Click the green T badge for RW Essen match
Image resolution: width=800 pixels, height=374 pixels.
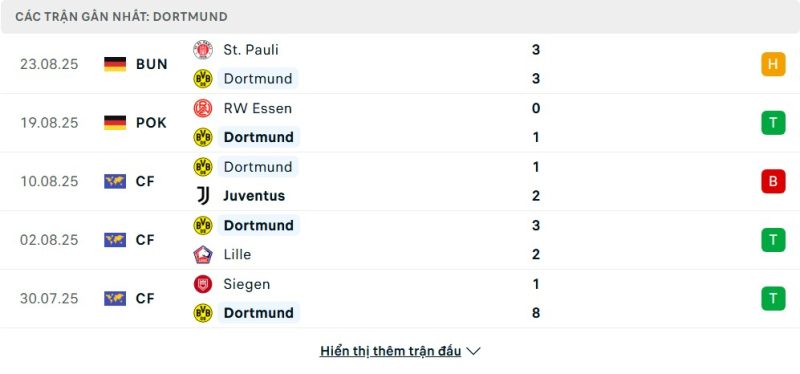pyautogui.click(x=773, y=123)
